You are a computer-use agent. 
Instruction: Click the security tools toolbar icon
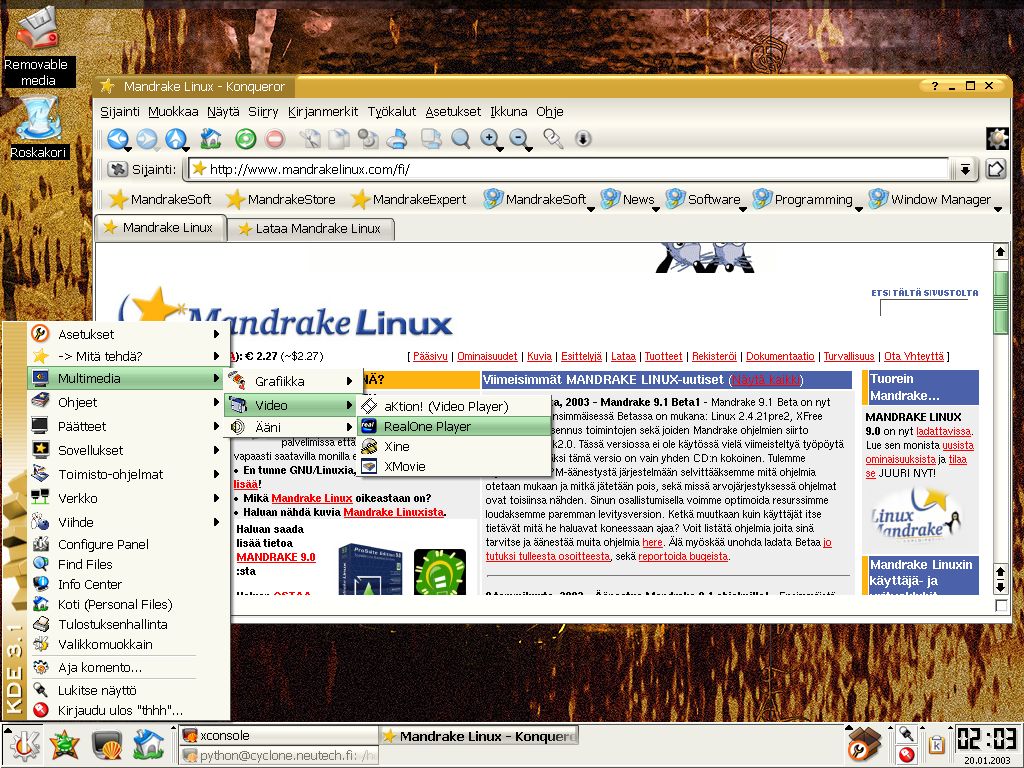[x=553, y=138]
